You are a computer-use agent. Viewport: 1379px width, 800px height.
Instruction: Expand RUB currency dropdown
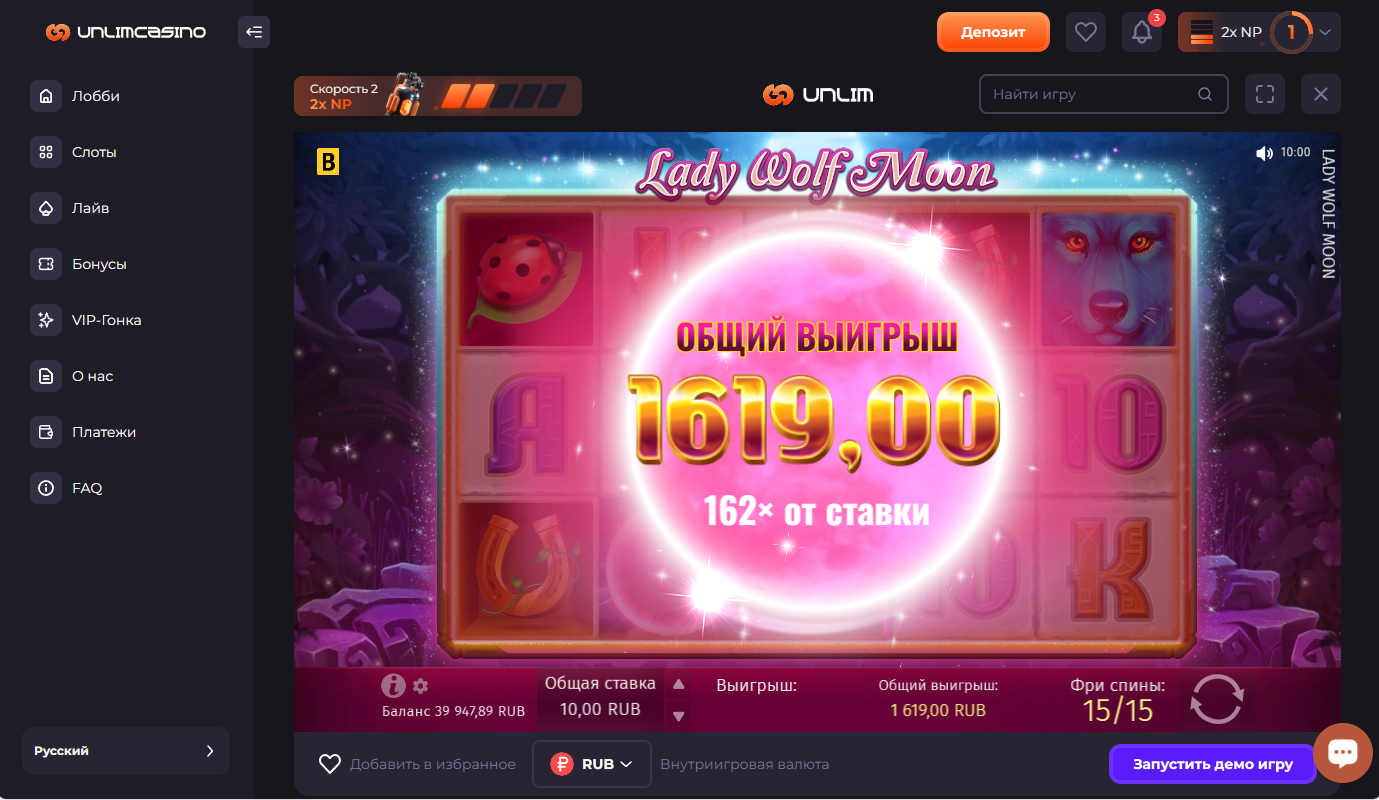(592, 764)
